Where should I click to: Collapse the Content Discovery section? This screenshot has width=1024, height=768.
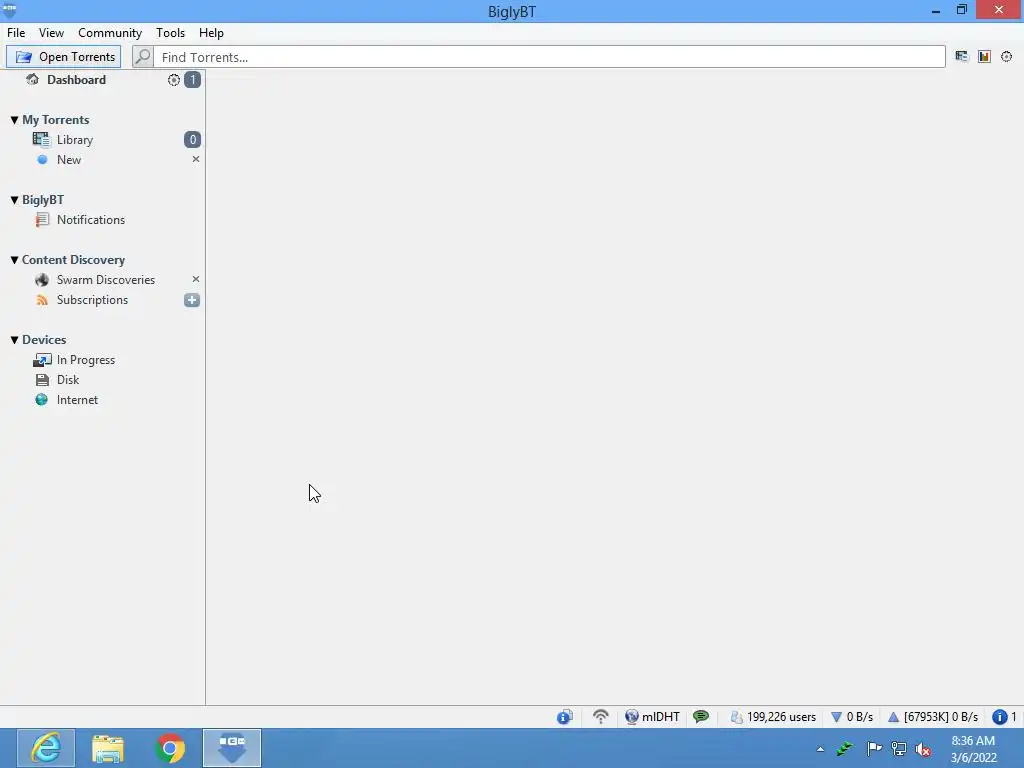[x=14, y=260]
